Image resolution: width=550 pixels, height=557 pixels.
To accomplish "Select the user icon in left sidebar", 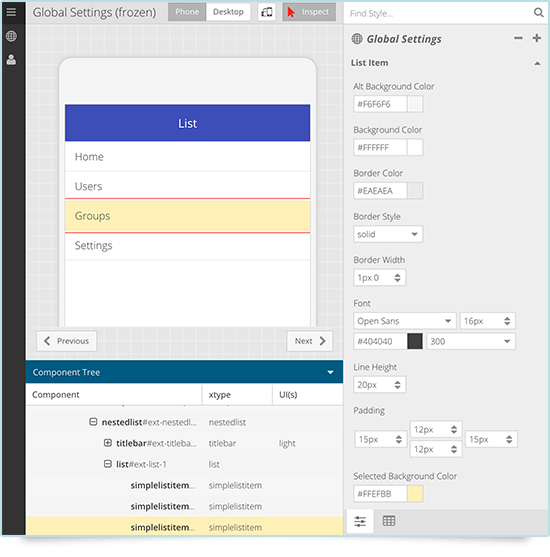I will coord(11,60).
